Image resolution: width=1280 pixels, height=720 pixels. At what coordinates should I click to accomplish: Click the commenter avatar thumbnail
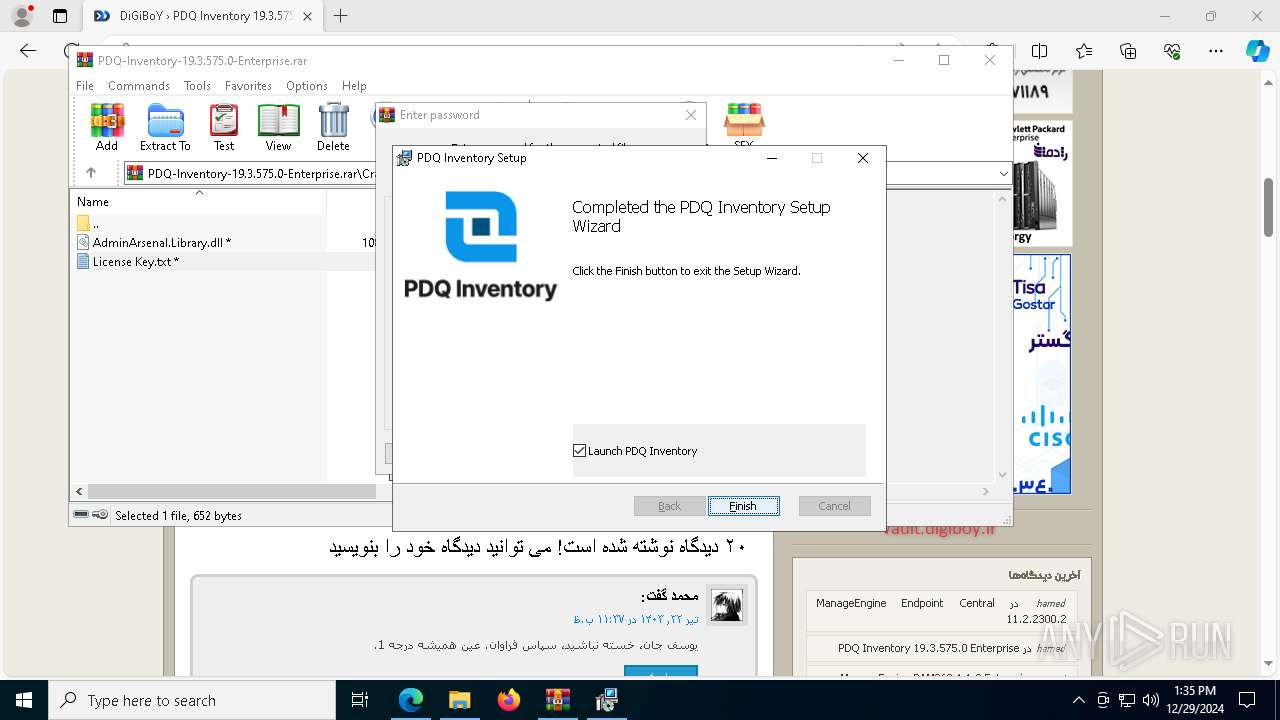coord(727,605)
